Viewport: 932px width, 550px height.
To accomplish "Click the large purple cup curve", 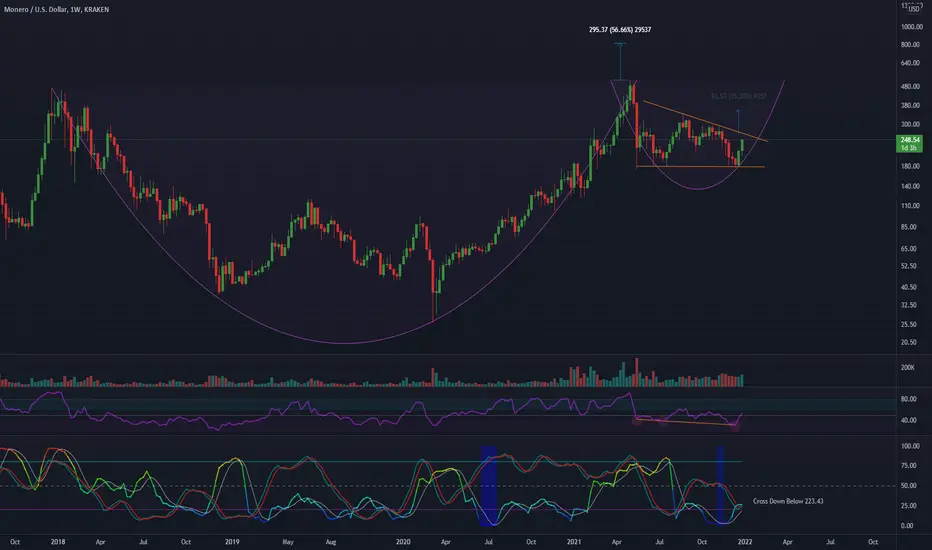I will point(345,342).
